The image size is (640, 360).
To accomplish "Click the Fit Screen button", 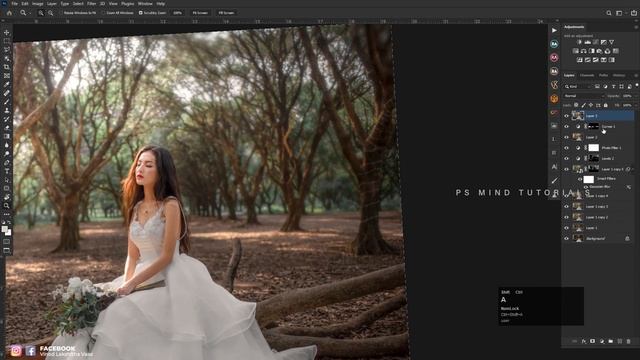I will coord(200,13).
